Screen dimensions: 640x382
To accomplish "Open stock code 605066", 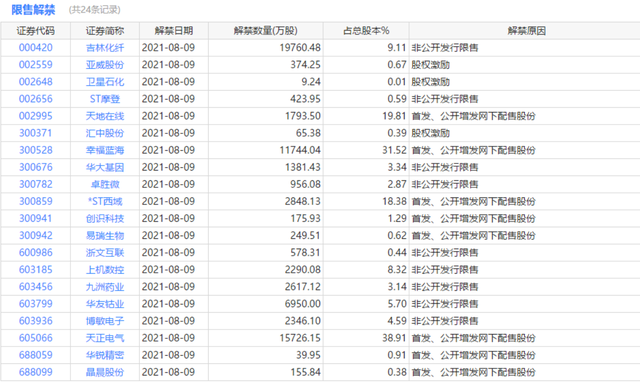I will click(x=36, y=338).
